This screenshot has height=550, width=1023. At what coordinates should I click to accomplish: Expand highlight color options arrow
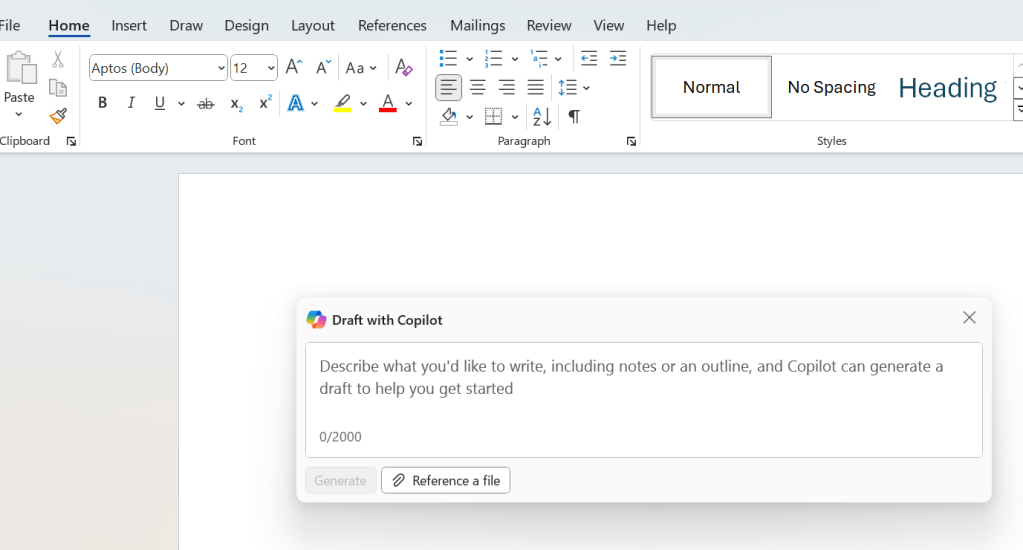pyautogui.click(x=363, y=104)
